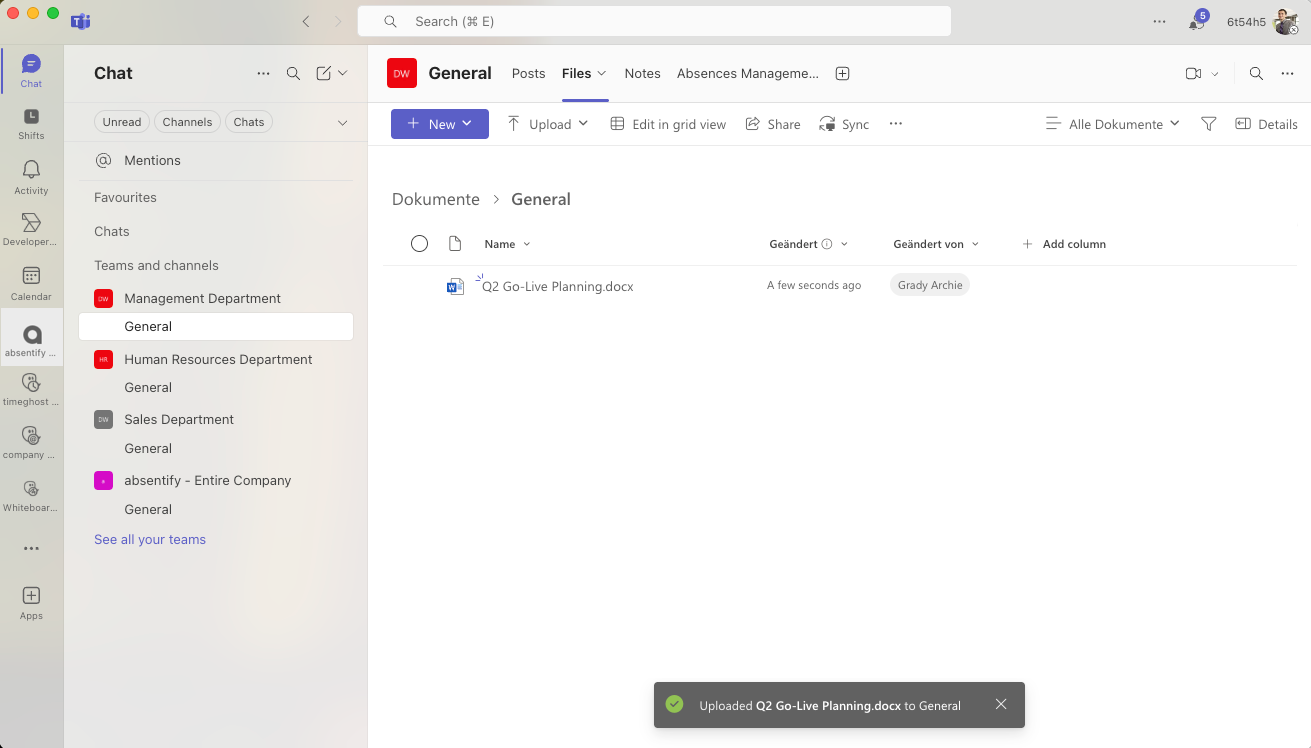Switch to the Notes tab
This screenshot has width=1311, height=748.
642,73
